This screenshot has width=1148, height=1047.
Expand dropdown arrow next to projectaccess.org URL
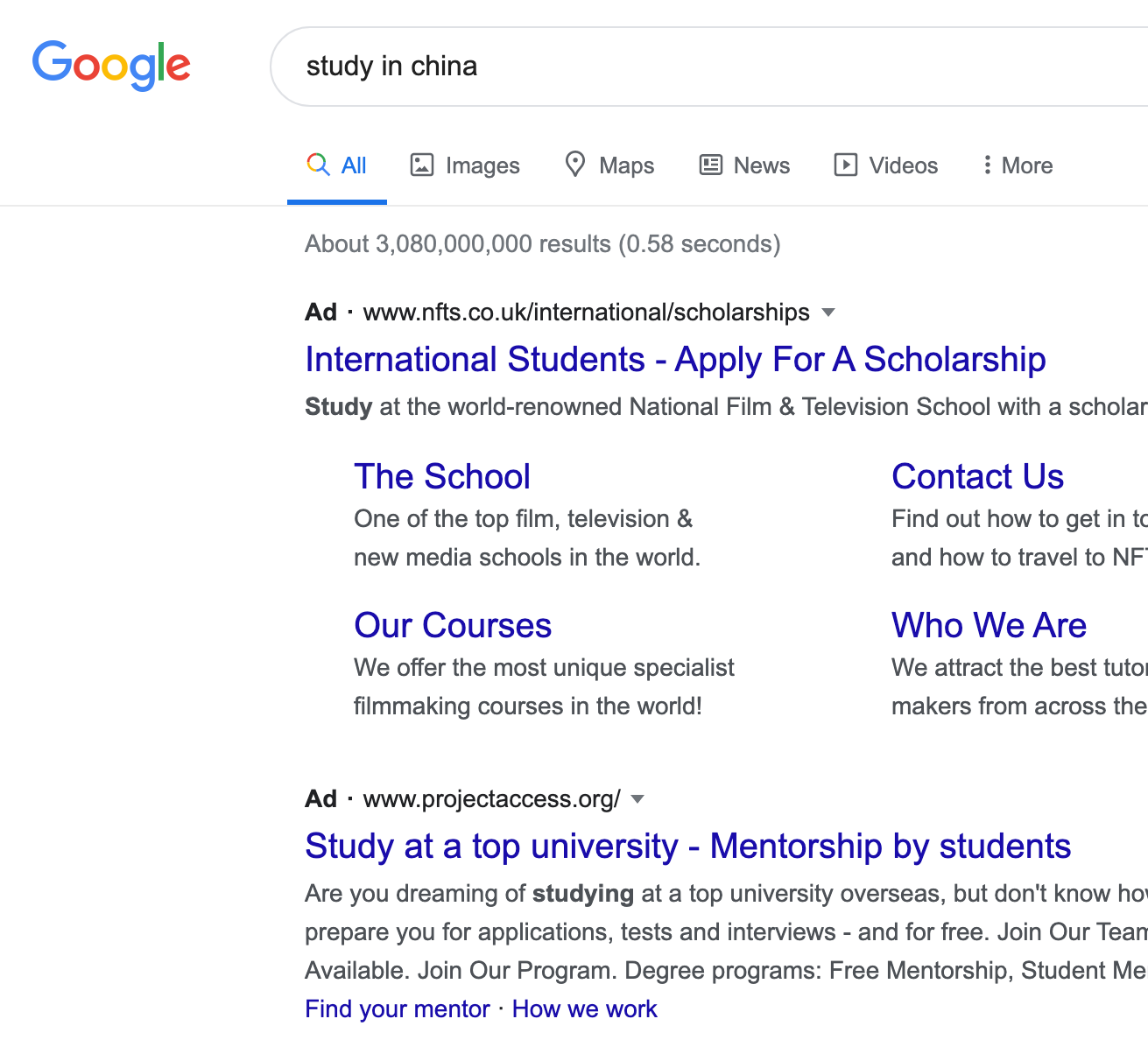[637, 799]
